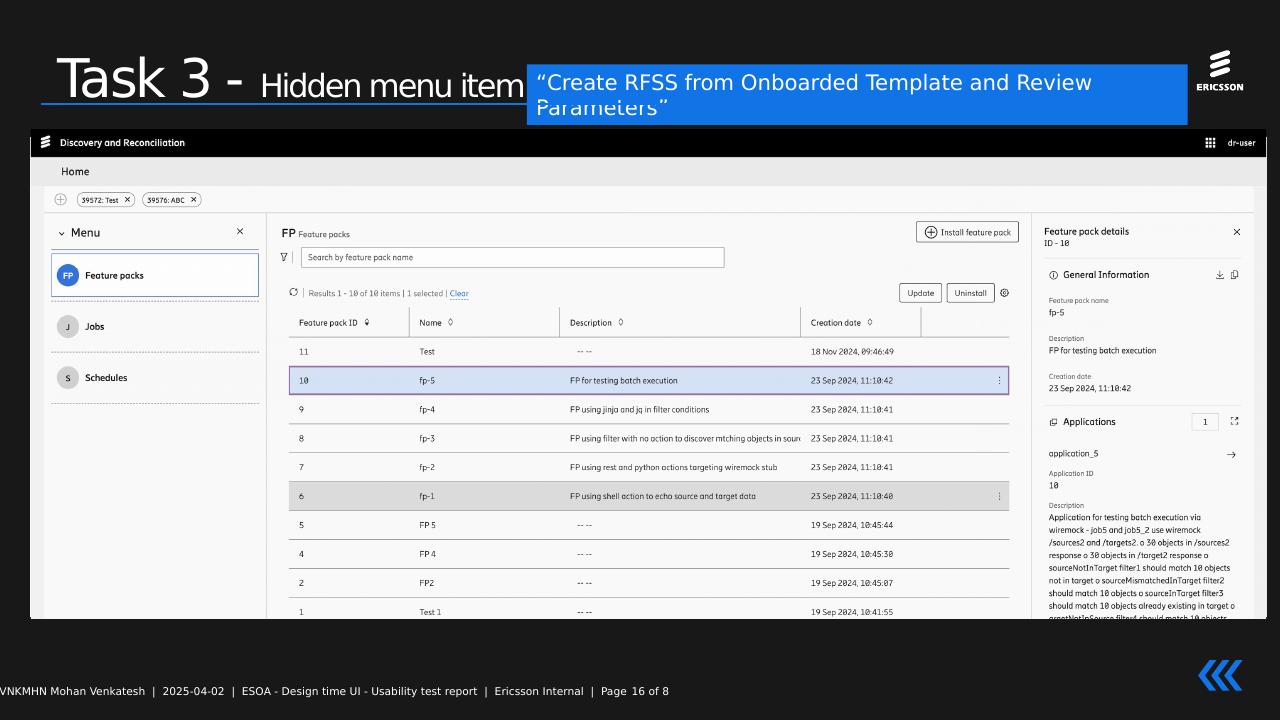Sort by Feature pack ID

tap(367, 322)
